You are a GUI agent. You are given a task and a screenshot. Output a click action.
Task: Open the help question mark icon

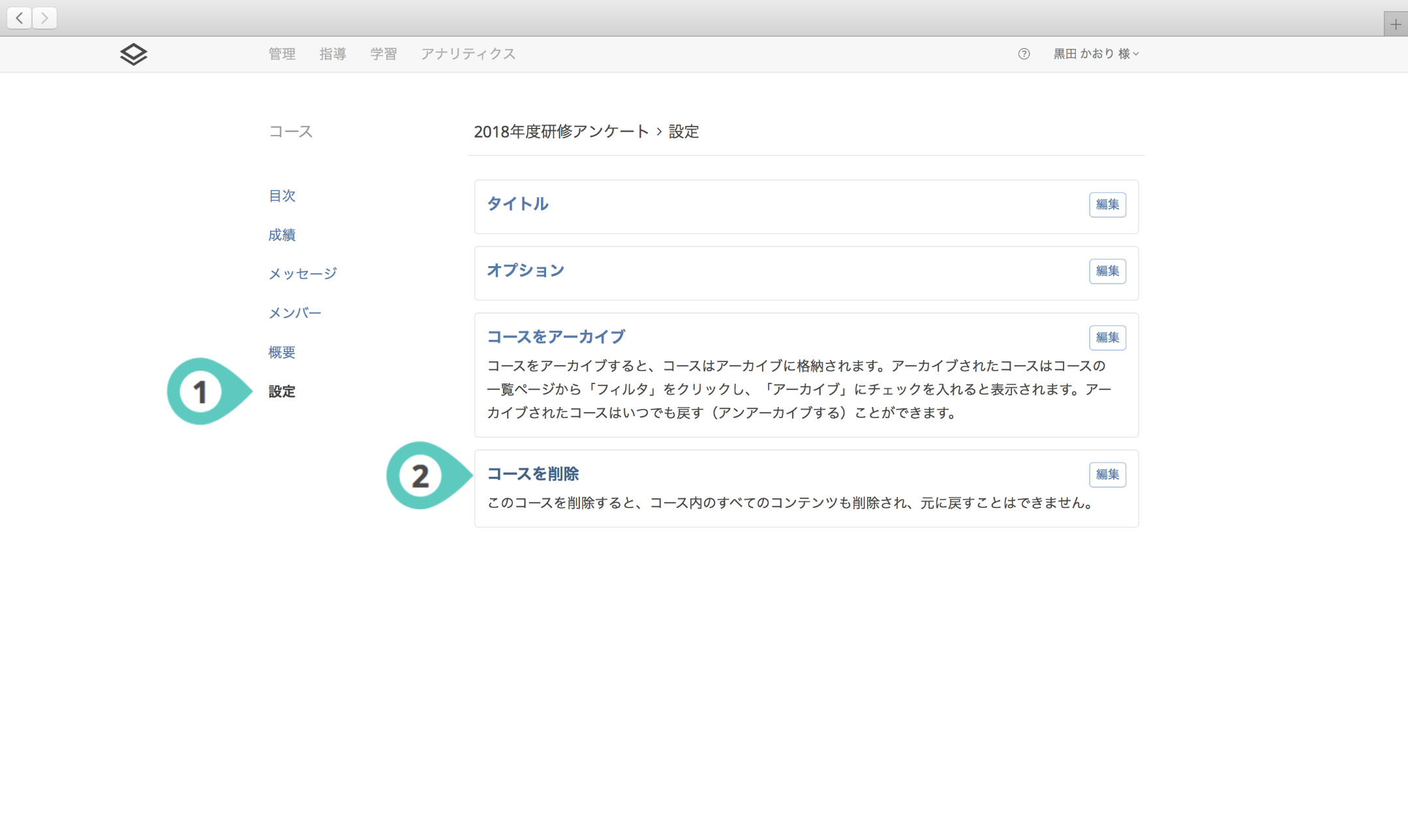[x=1024, y=54]
